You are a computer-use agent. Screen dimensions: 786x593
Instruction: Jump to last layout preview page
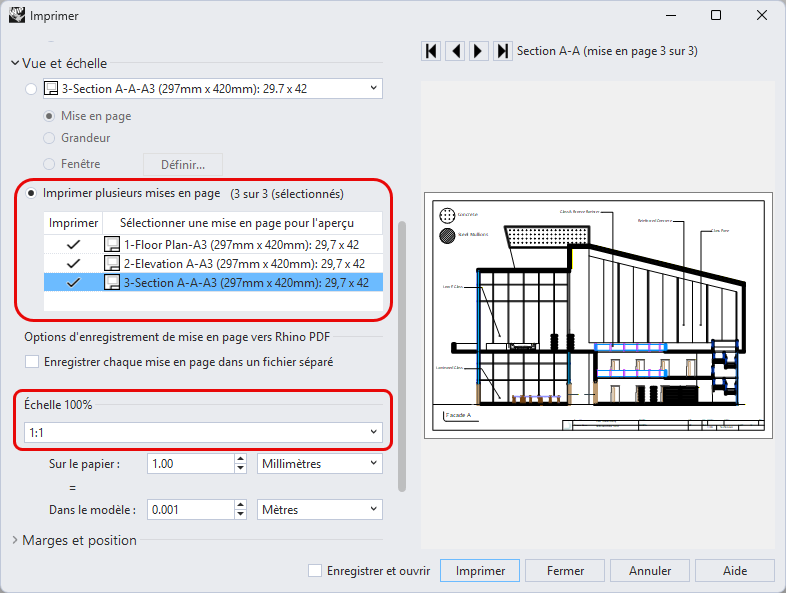pyautogui.click(x=503, y=51)
